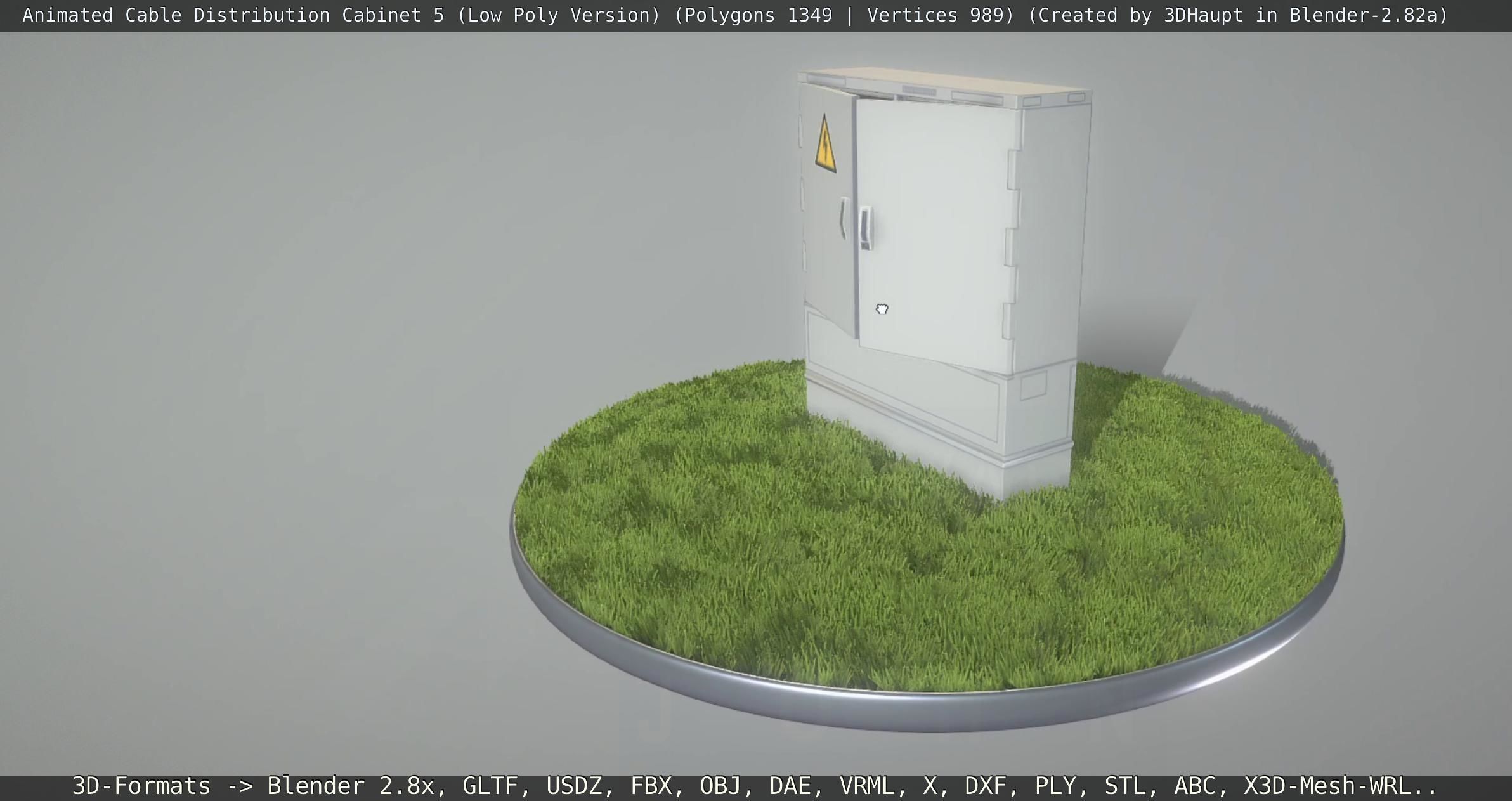Click the '(Polygons 1349 | Vertices 989)' text
1512x801 pixels.
(844, 15)
